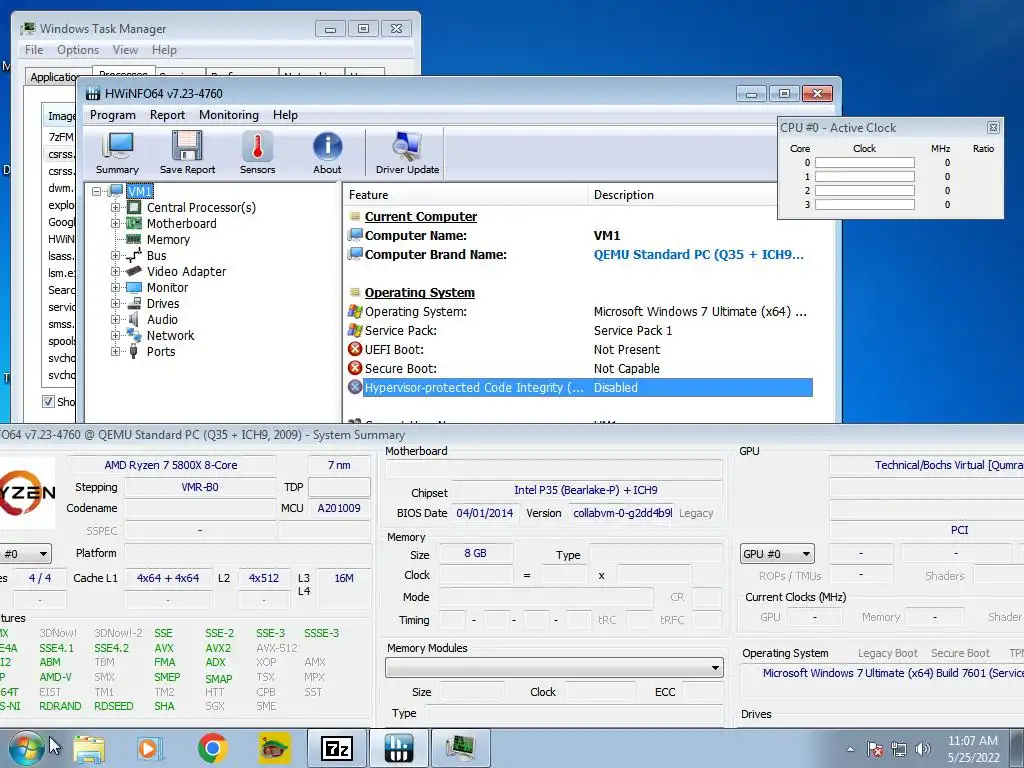The image size is (1024, 768).
Task: Close the CPU #0 Active Clock panel
Action: pyautogui.click(x=993, y=128)
